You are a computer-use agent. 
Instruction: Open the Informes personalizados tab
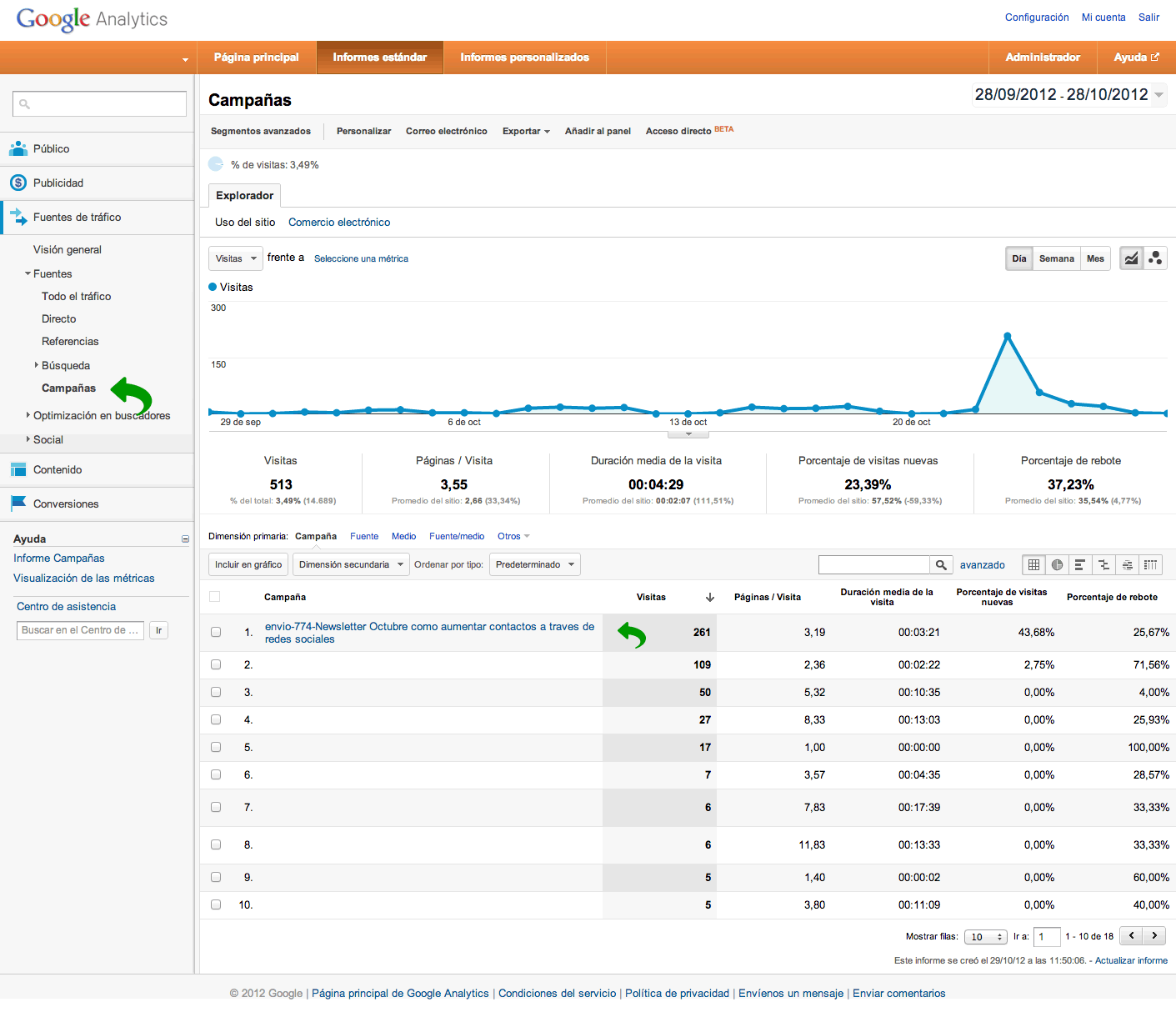525,58
